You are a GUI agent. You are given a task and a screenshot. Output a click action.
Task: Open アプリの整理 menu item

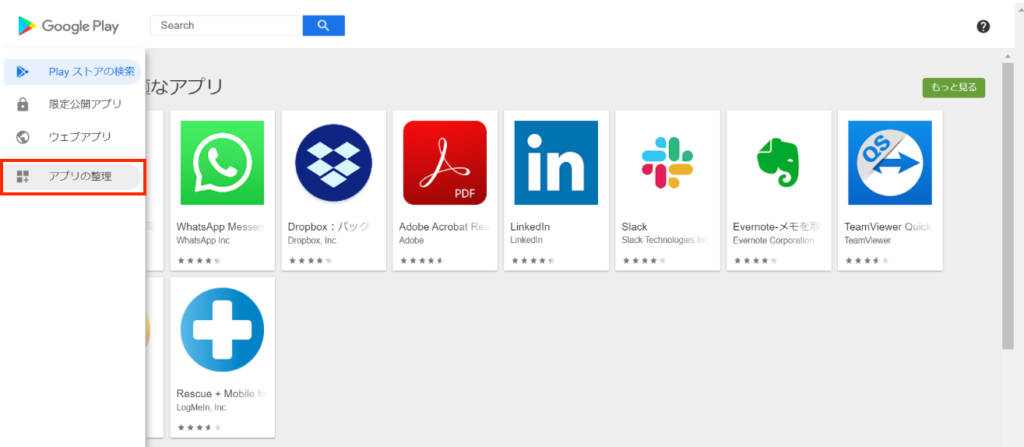tap(80, 176)
